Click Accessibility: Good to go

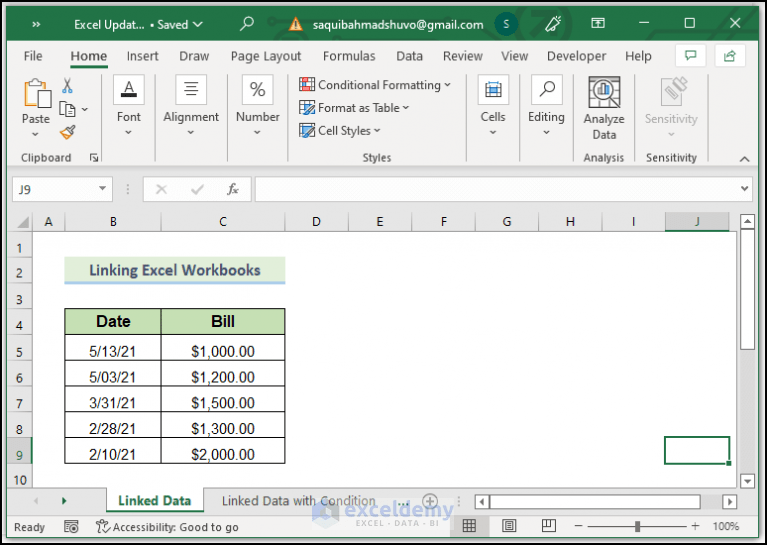pyautogui.click(x=167, y=527)
